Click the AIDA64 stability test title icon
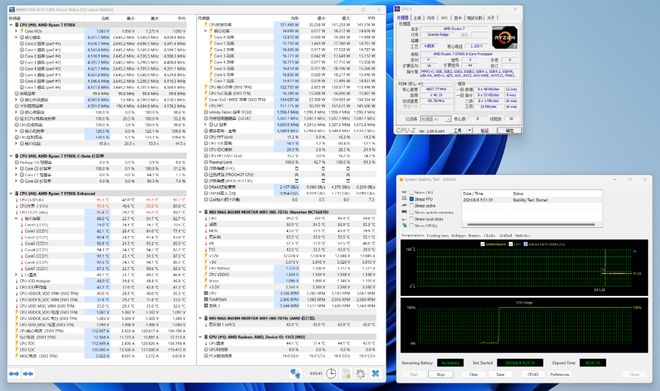The width and height of the screenshot is (660, 391). coord(402,180)
